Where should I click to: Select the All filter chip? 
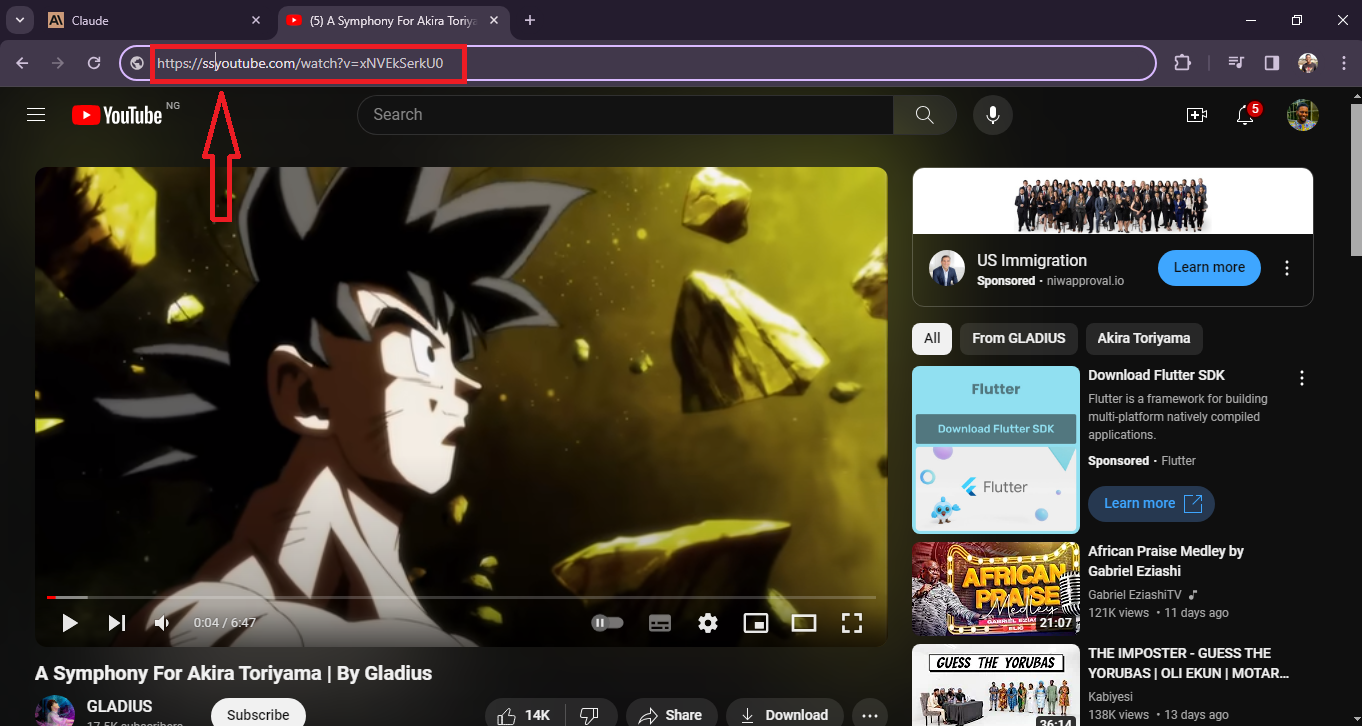(932, 338)
